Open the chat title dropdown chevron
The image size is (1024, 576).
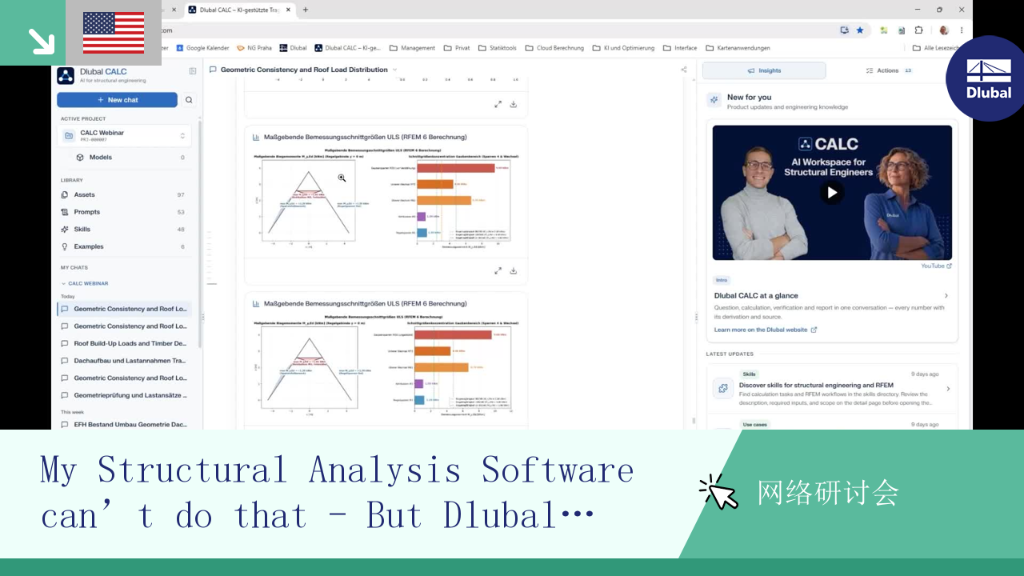click(x=395, y=70)
